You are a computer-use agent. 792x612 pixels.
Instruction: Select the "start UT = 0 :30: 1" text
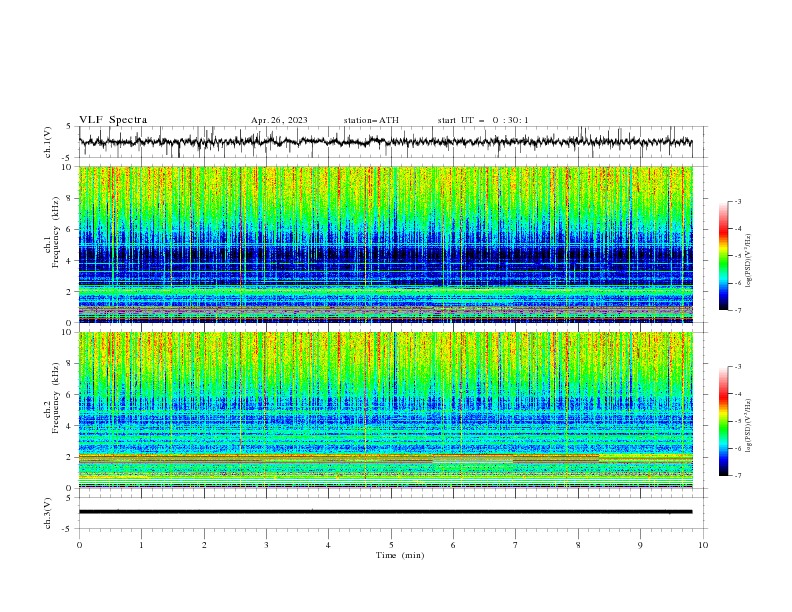point(483,120)
